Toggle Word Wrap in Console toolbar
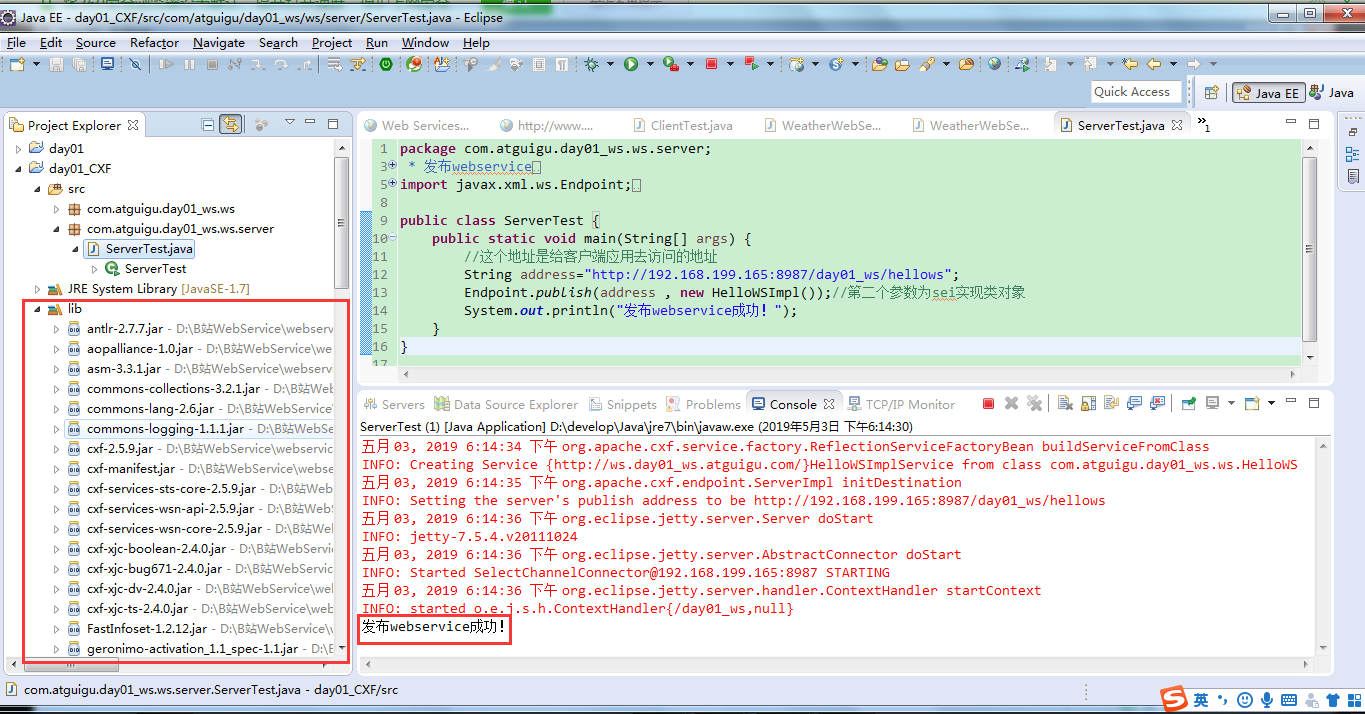Image resolution: width=1365 pixels, height=714 pixels. (x=1112, y=404)
